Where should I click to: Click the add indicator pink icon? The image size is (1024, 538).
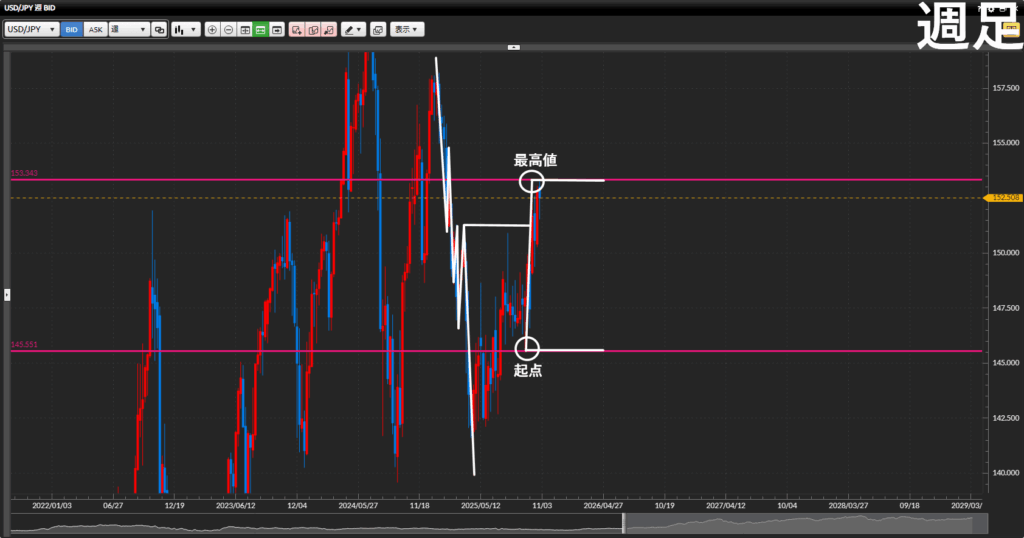(x=296, y=30)
